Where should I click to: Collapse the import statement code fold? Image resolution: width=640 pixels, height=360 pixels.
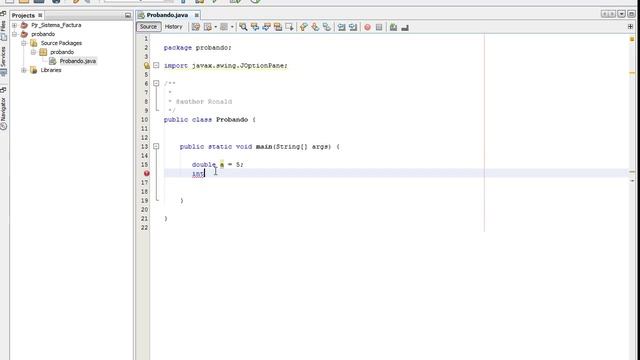point(156,65)
